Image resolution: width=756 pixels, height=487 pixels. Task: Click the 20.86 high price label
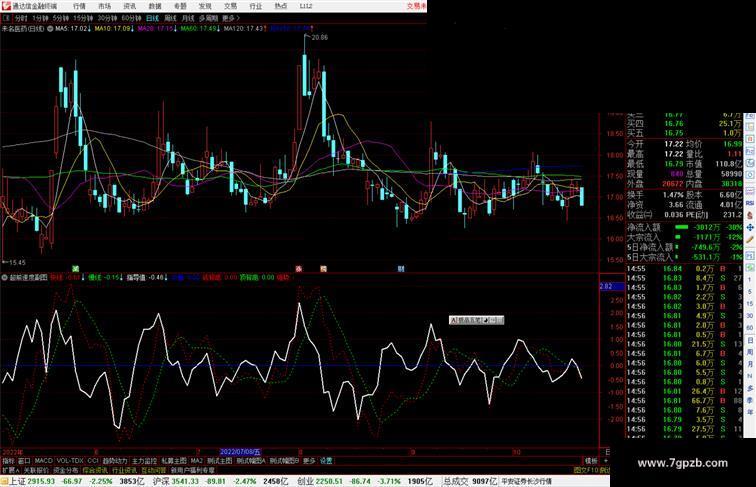point(320,37)
